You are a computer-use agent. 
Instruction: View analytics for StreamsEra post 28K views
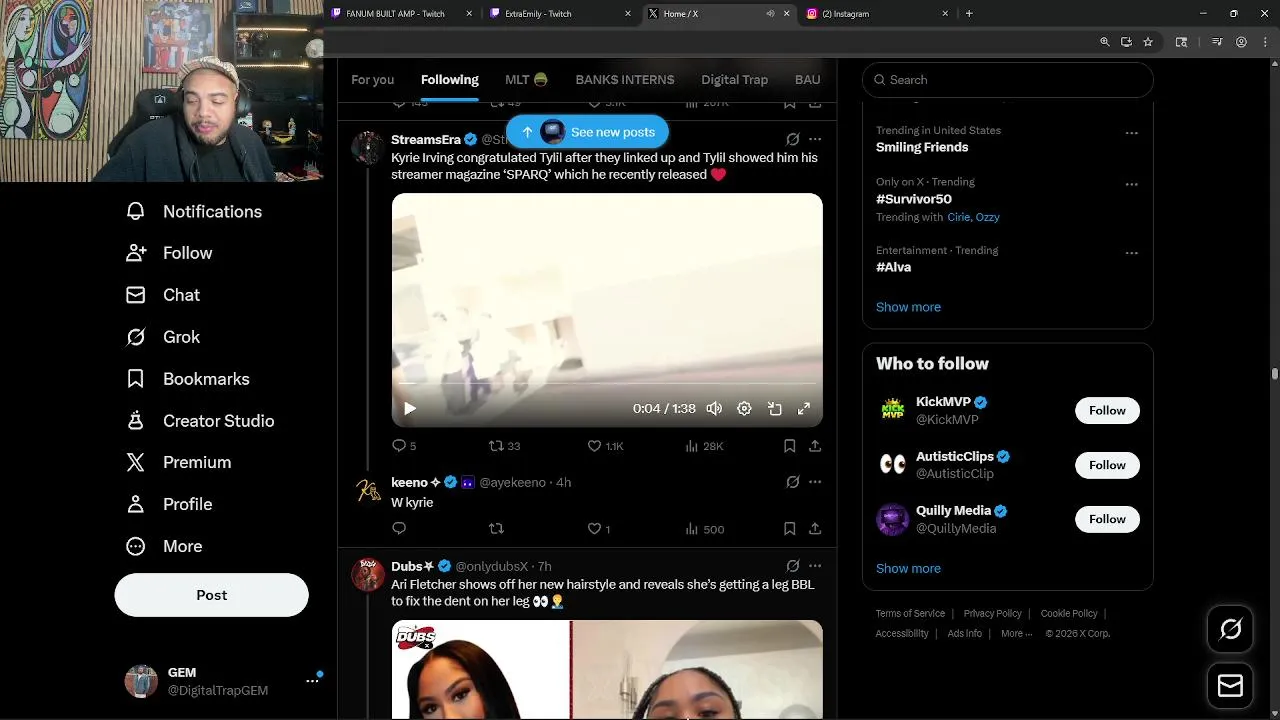(x=704, y=446)
